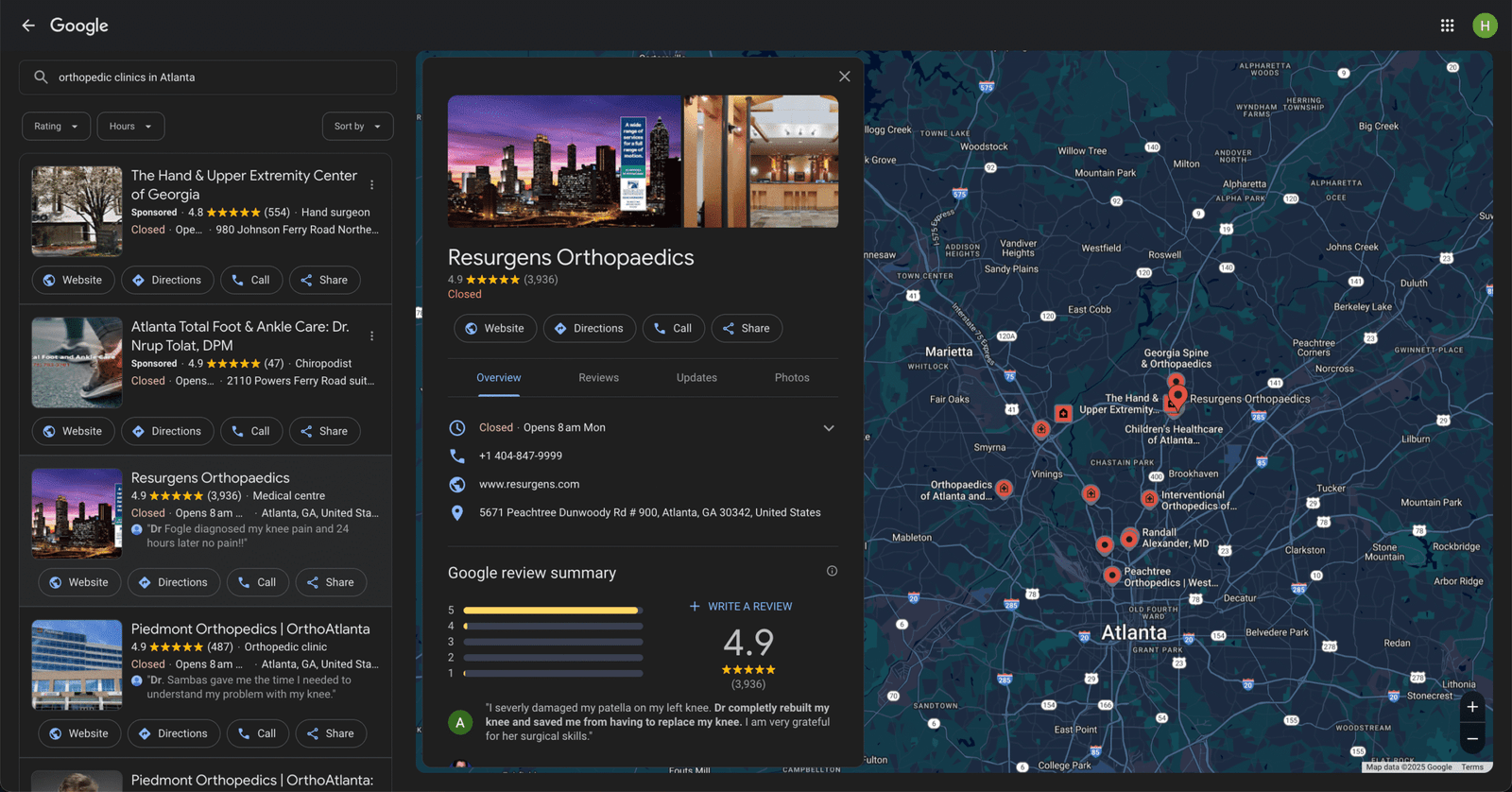
Task: Get Directions to Hand & Upper Extremity Center
Action: coord(167,280)
